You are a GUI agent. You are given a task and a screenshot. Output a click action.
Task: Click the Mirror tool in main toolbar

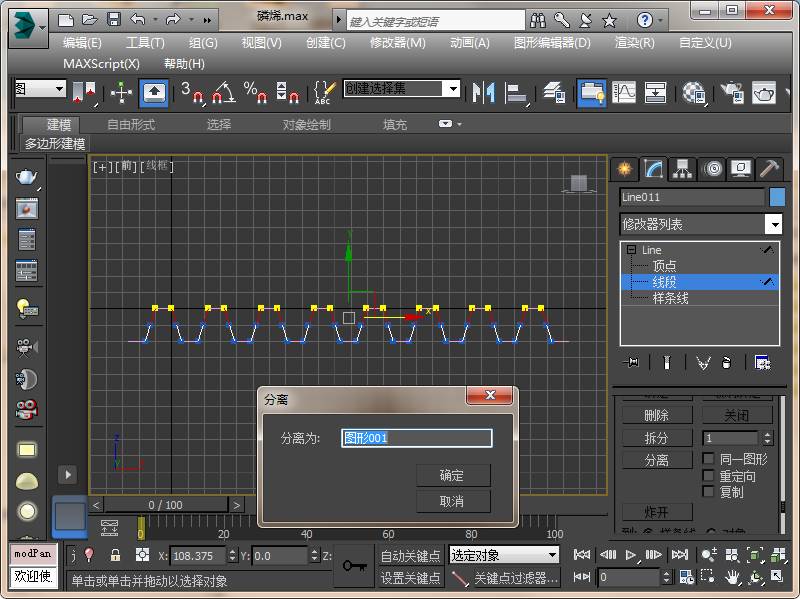(x=484, y=93)
